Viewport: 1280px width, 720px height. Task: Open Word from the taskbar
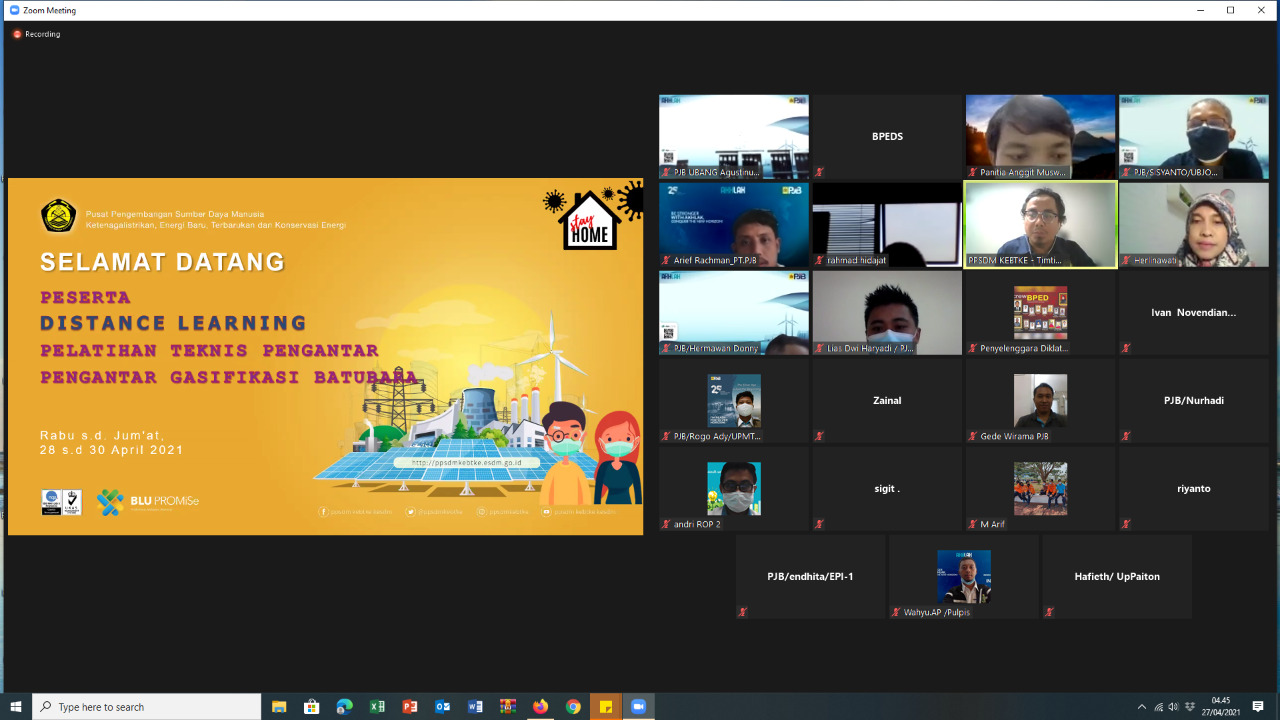coord(475,707)
